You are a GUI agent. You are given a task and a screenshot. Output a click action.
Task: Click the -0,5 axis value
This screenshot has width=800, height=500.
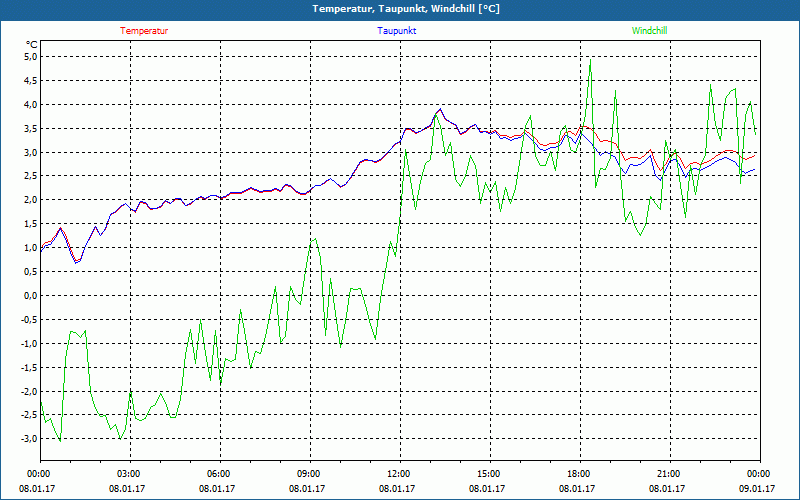(x=30, y=320)
